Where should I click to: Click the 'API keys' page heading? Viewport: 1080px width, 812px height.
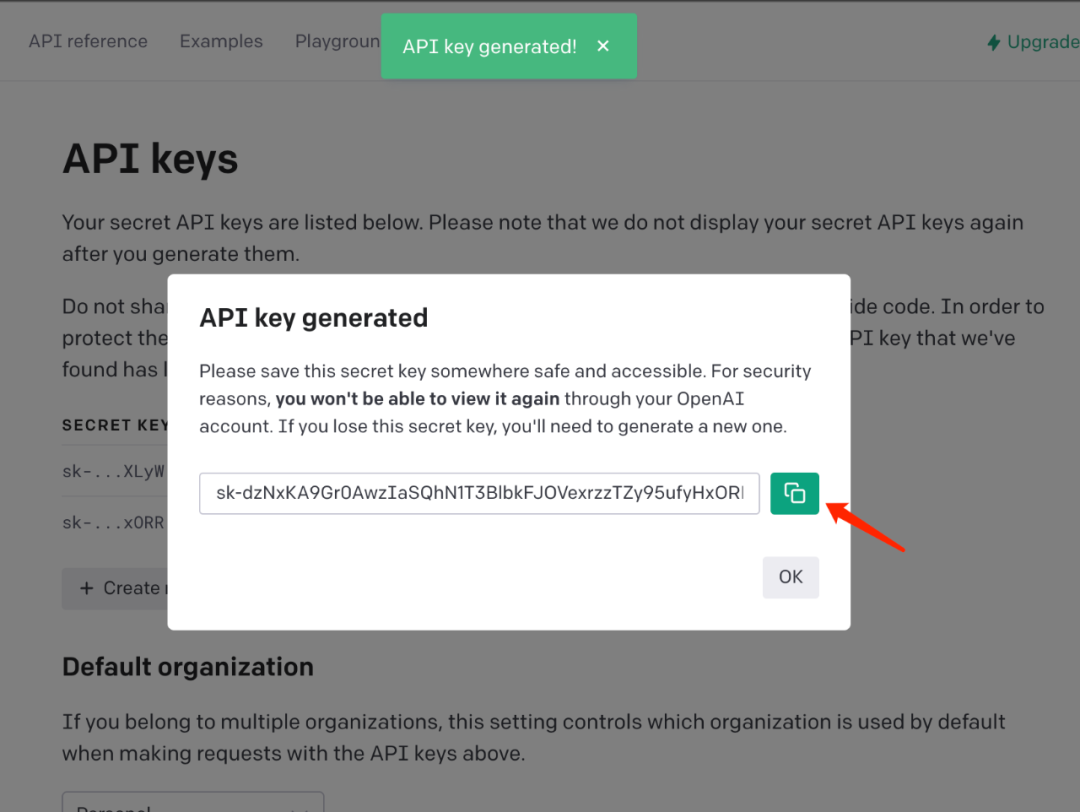[x=150, y=159]
